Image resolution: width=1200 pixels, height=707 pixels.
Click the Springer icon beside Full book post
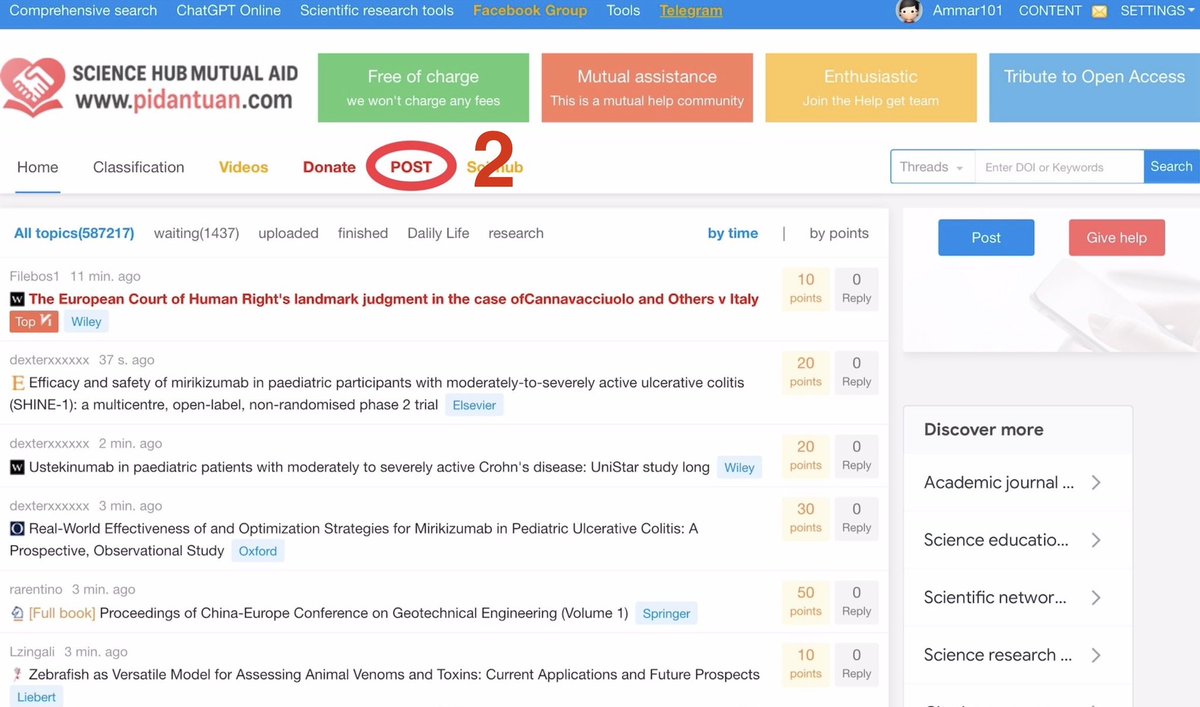17,614
